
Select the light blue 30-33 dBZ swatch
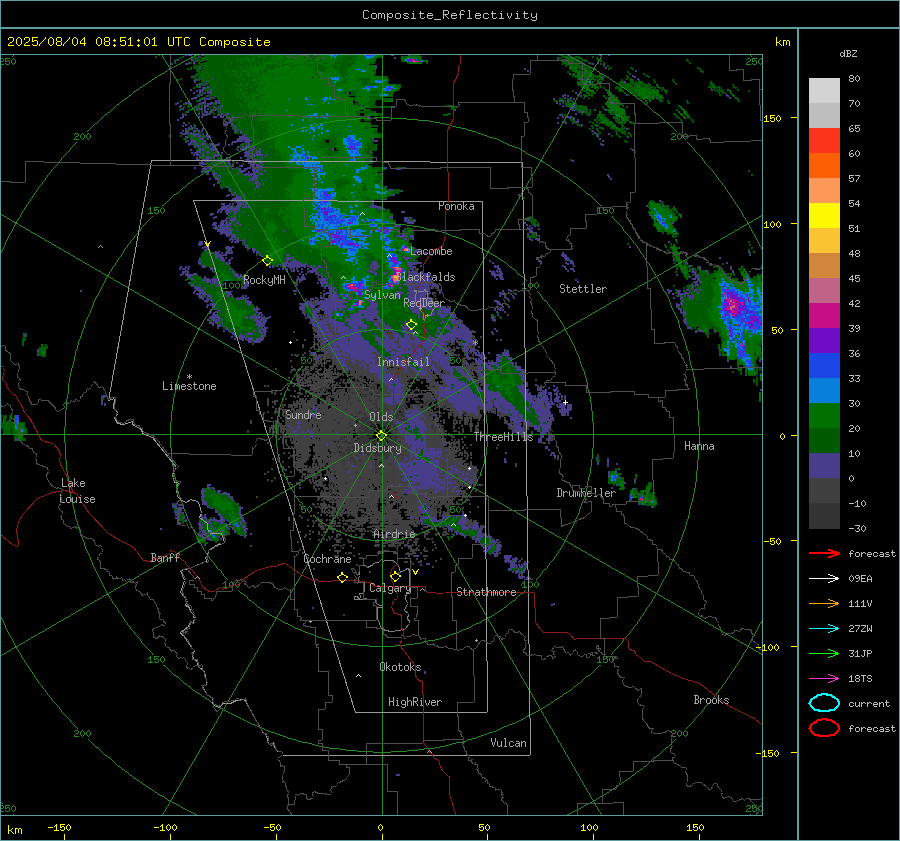coord(824,391)
